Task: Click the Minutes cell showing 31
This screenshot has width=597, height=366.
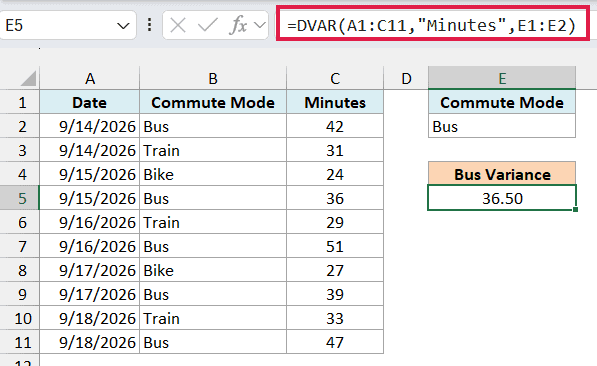Action: [335, 150]
